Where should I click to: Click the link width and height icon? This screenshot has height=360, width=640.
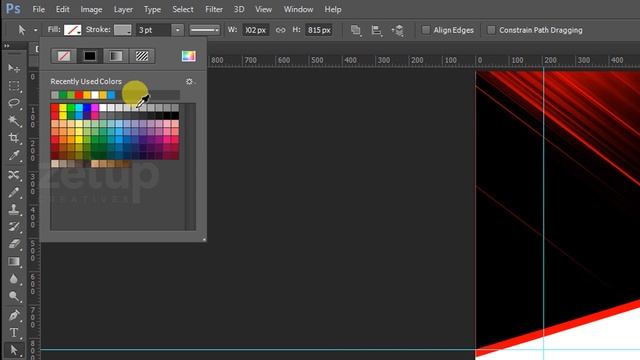click(x=280, y=30)
